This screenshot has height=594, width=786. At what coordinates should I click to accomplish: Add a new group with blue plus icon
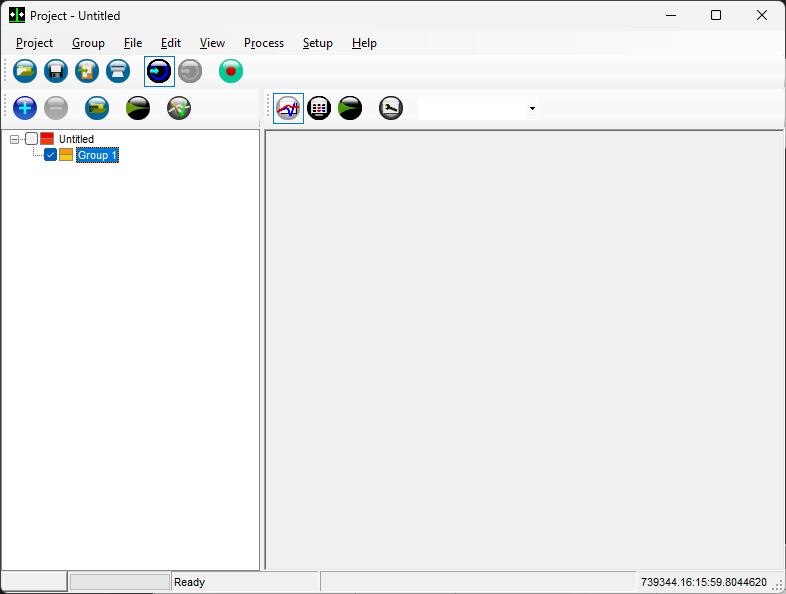25,108
